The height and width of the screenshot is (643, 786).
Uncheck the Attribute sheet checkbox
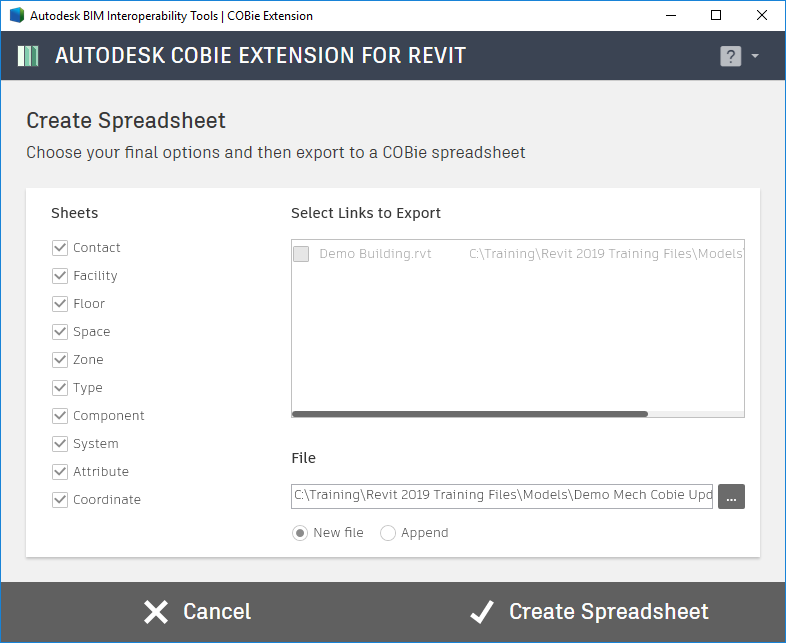point(60,472)
